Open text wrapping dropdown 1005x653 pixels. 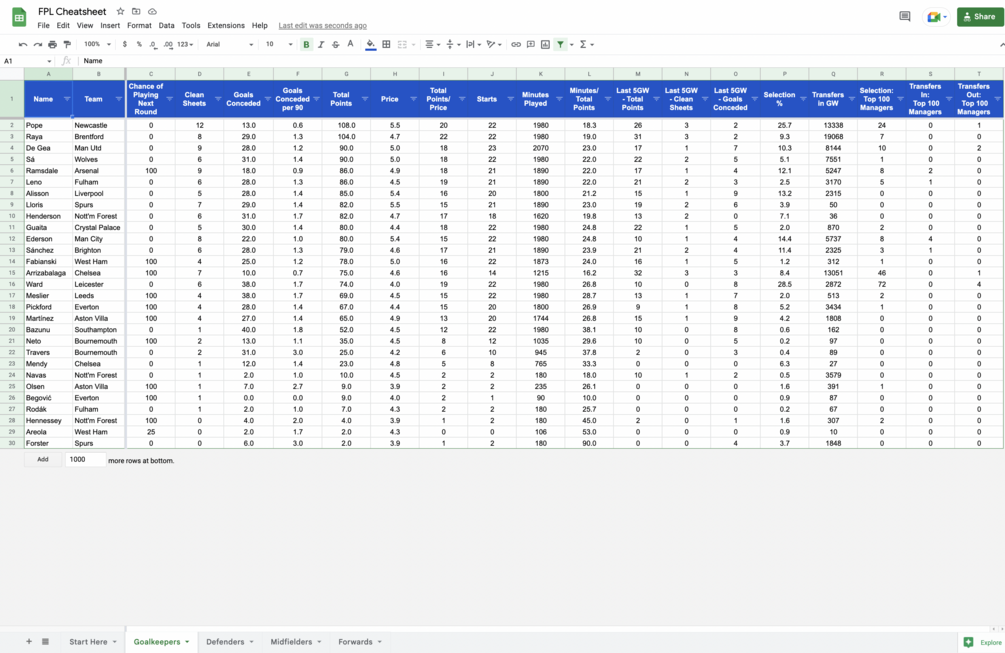(x=474, y=44)
